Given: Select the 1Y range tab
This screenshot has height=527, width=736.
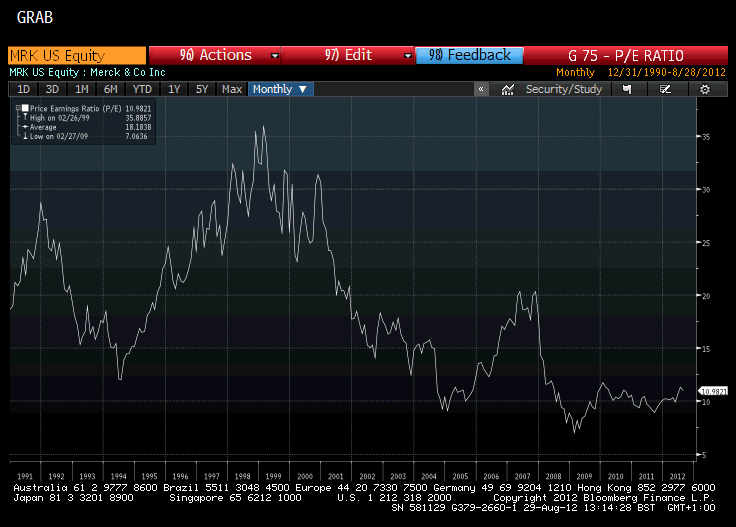Looking at the screenshot, I should (x=174, y=89).
